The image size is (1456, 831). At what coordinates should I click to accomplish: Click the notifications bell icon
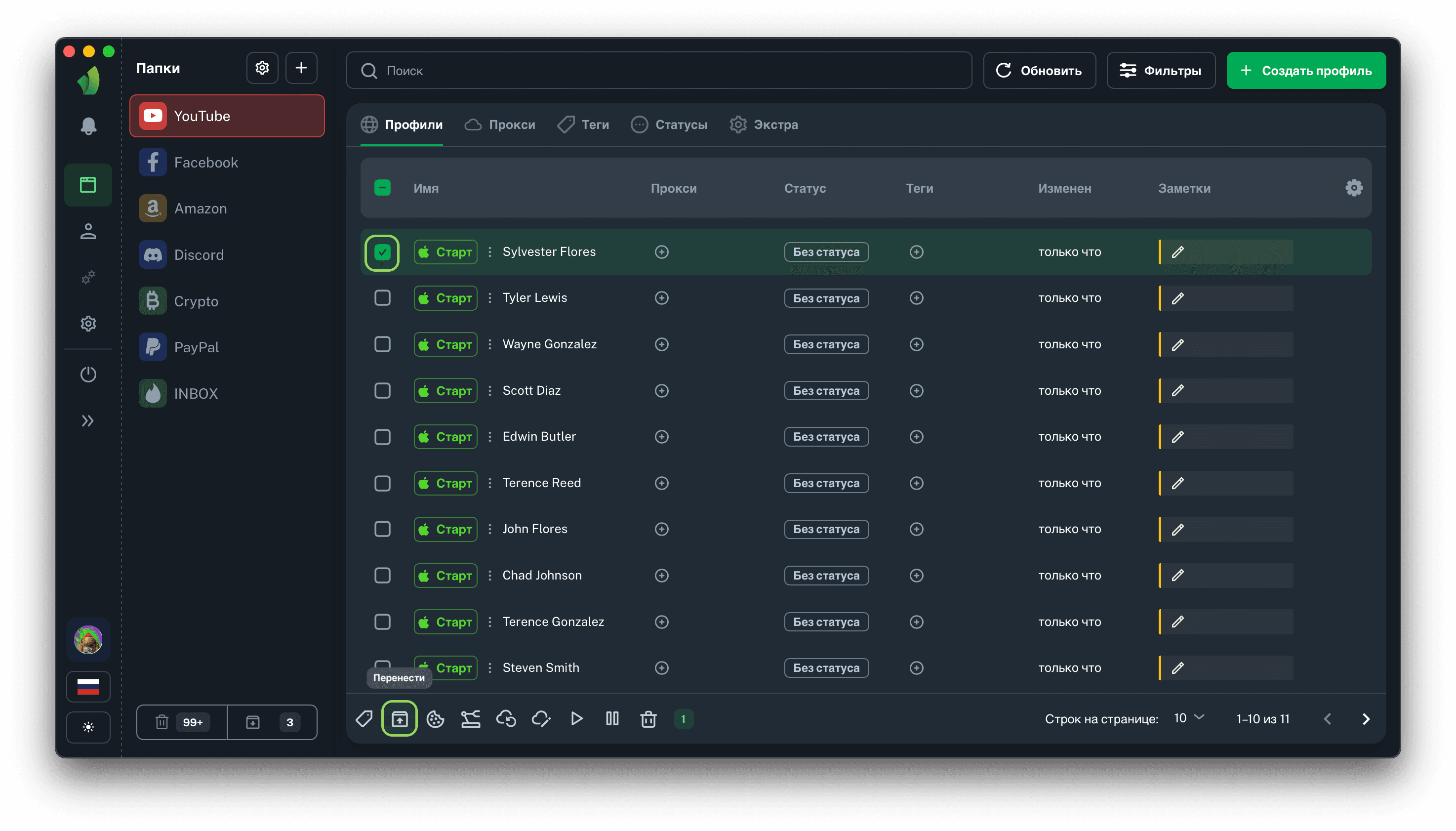tap(88, 125)
